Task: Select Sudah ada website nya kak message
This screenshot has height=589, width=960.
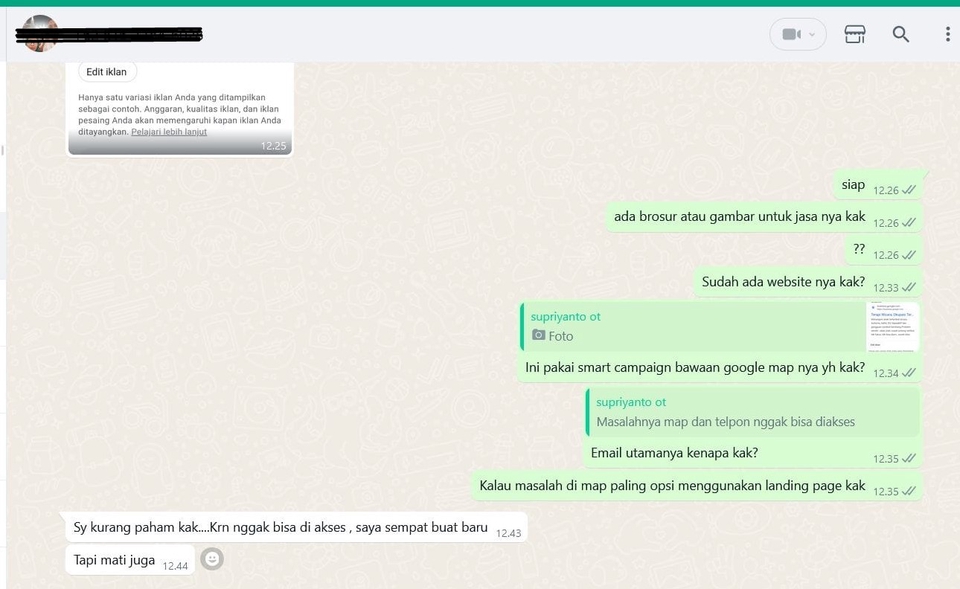Action: 808,282
